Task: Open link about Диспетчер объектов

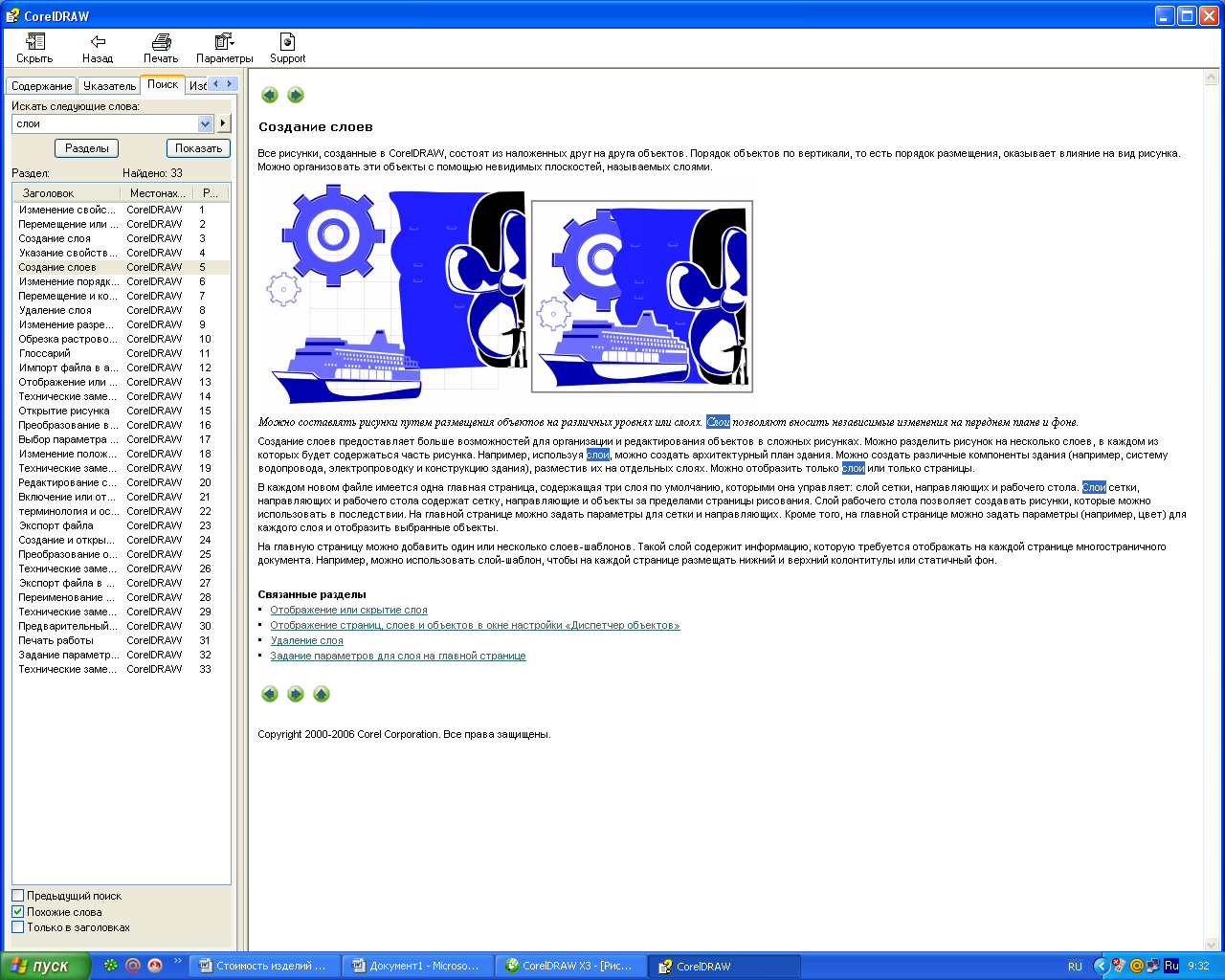Action: 475,625
